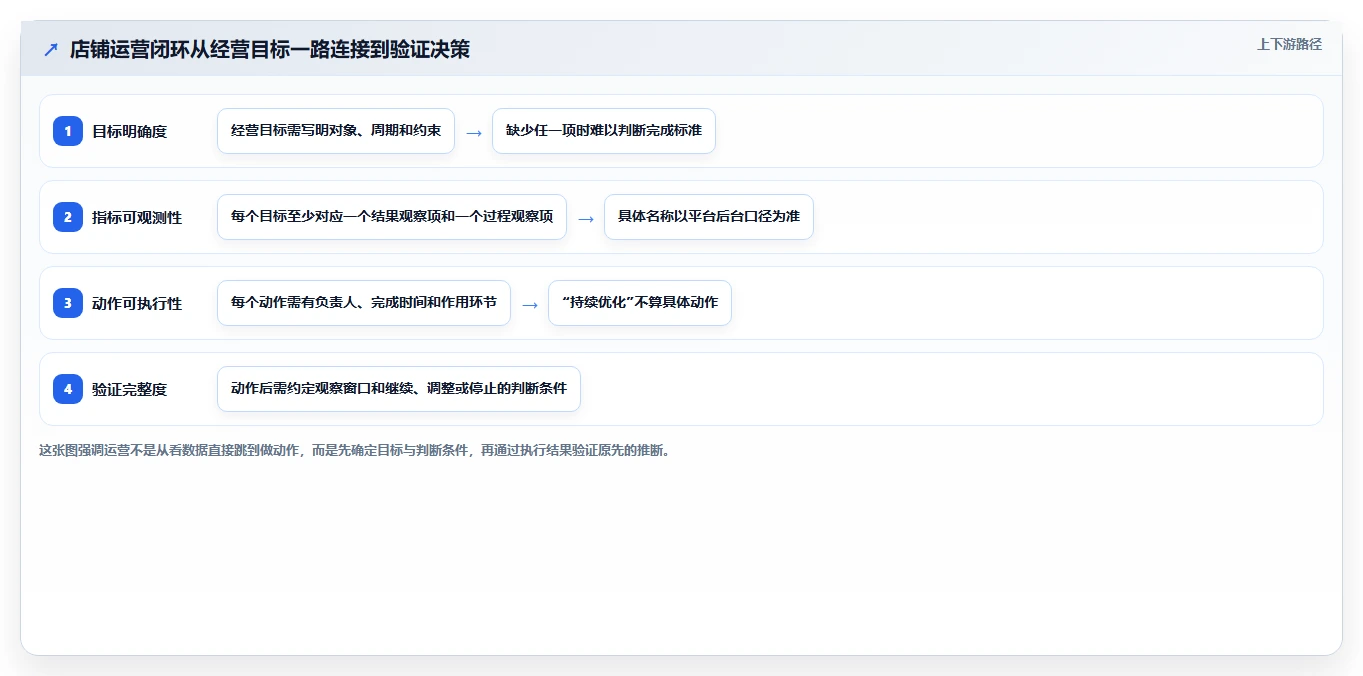Click the arrow icon beside the card title
1363x676 pixels.
coord(51,49)
